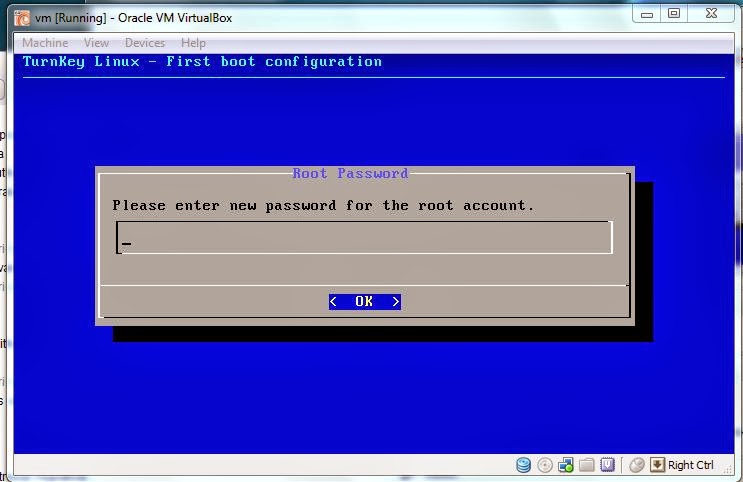Viewport: 743px width, 482px height.
Task: Click the 'Please enter new password' prompt text
Action: (x=323, y=206)
